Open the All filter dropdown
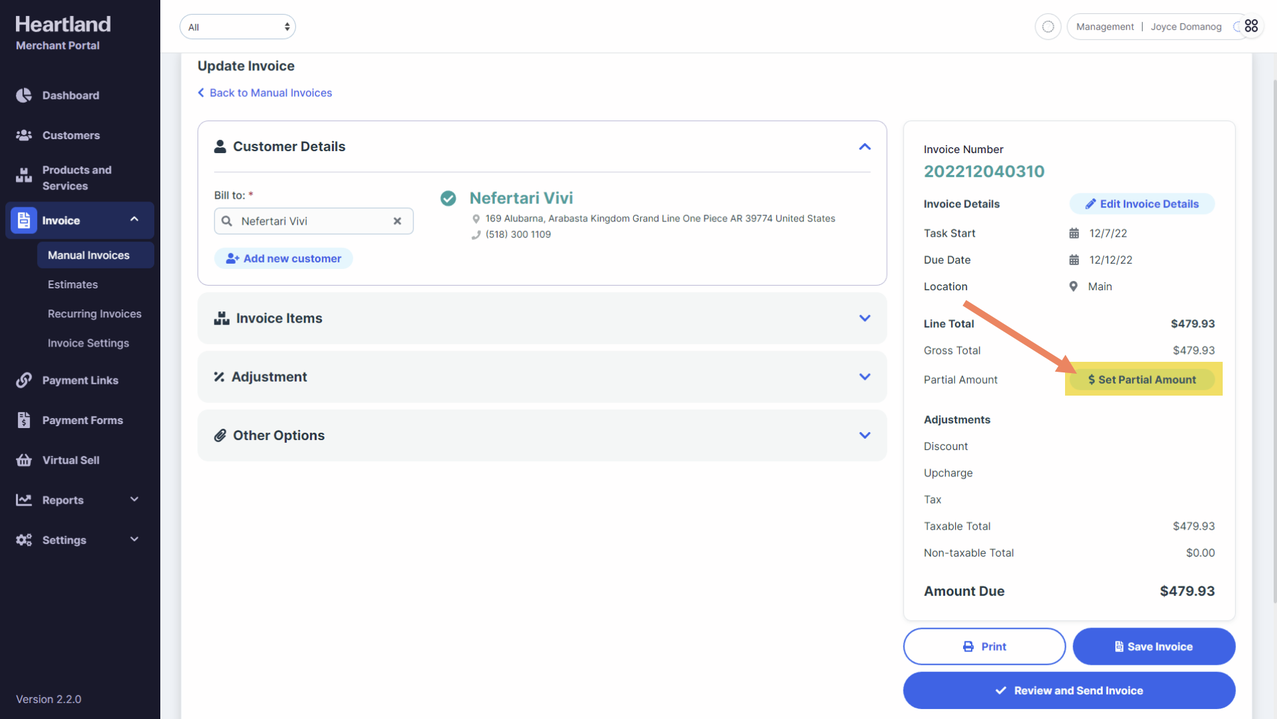1277x719 pixels. [238, 27]
